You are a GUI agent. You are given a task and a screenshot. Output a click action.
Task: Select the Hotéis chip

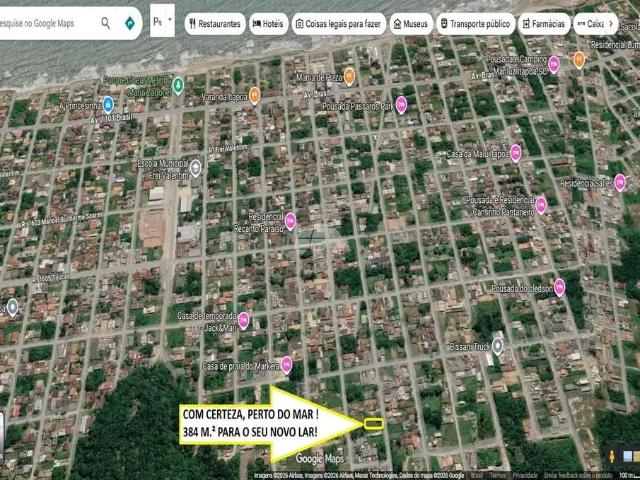tap(269, 24)
